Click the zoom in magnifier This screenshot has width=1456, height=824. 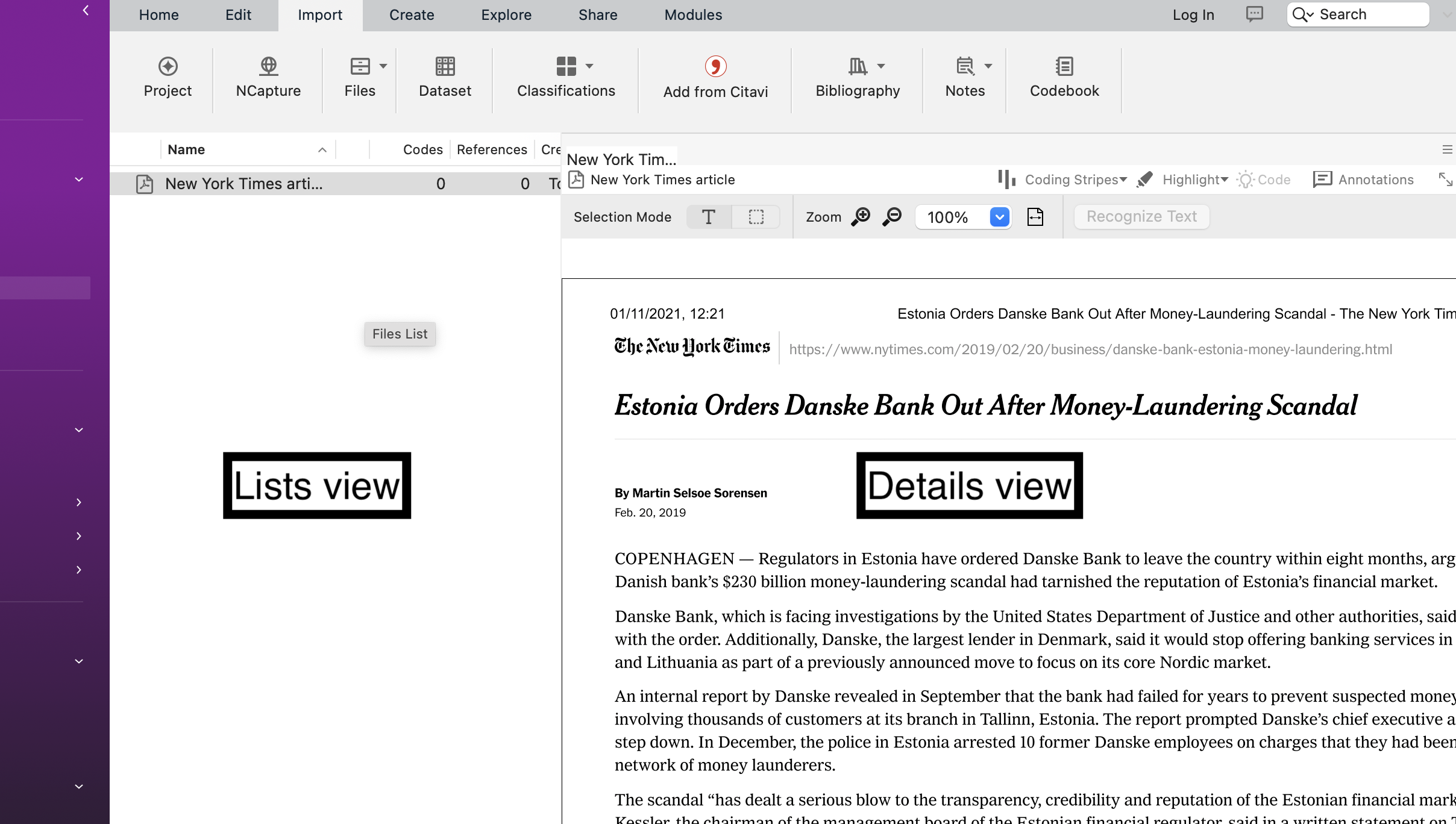(861, 217)
